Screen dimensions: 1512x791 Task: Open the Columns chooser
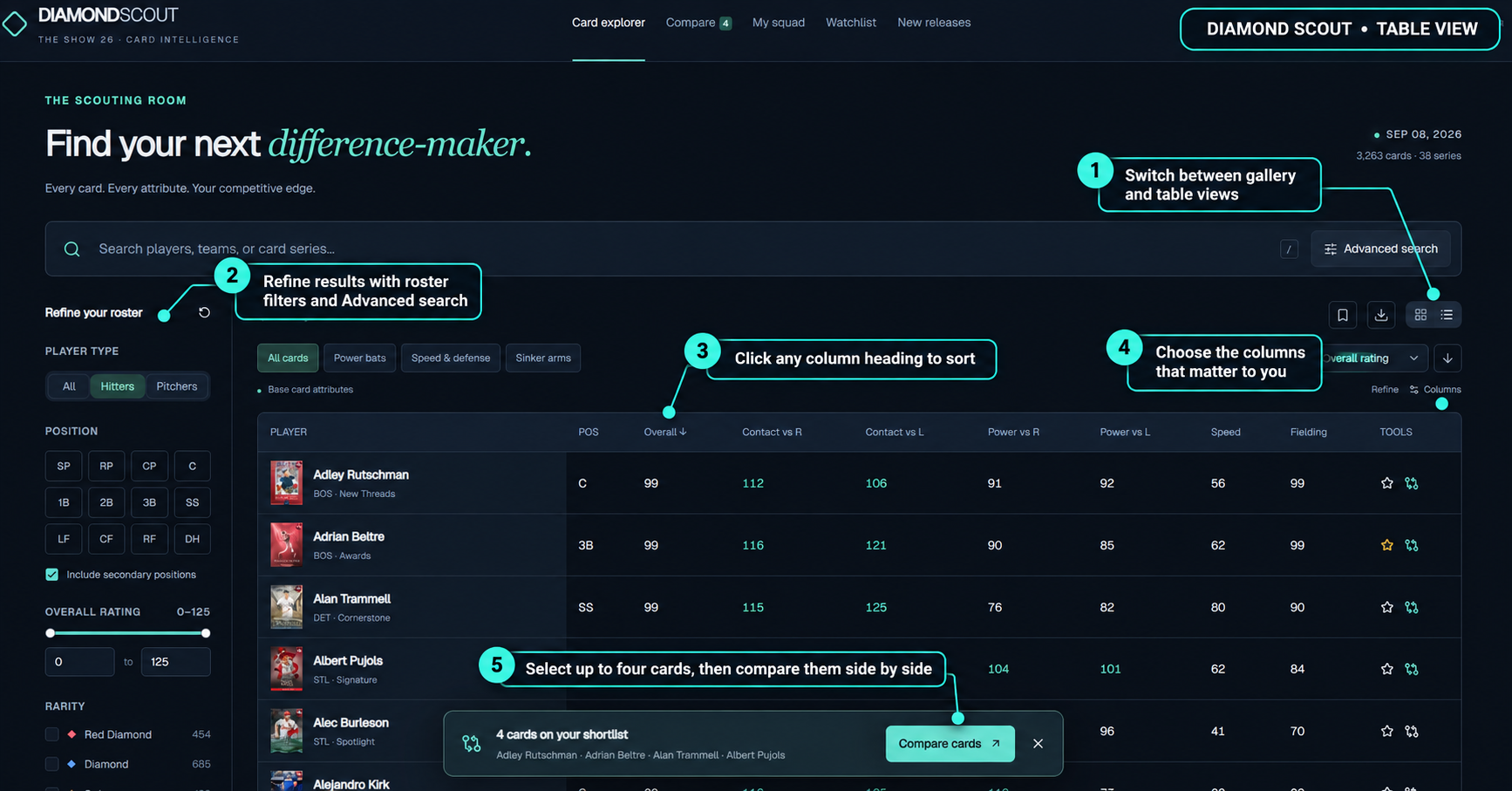(1435, 390)
